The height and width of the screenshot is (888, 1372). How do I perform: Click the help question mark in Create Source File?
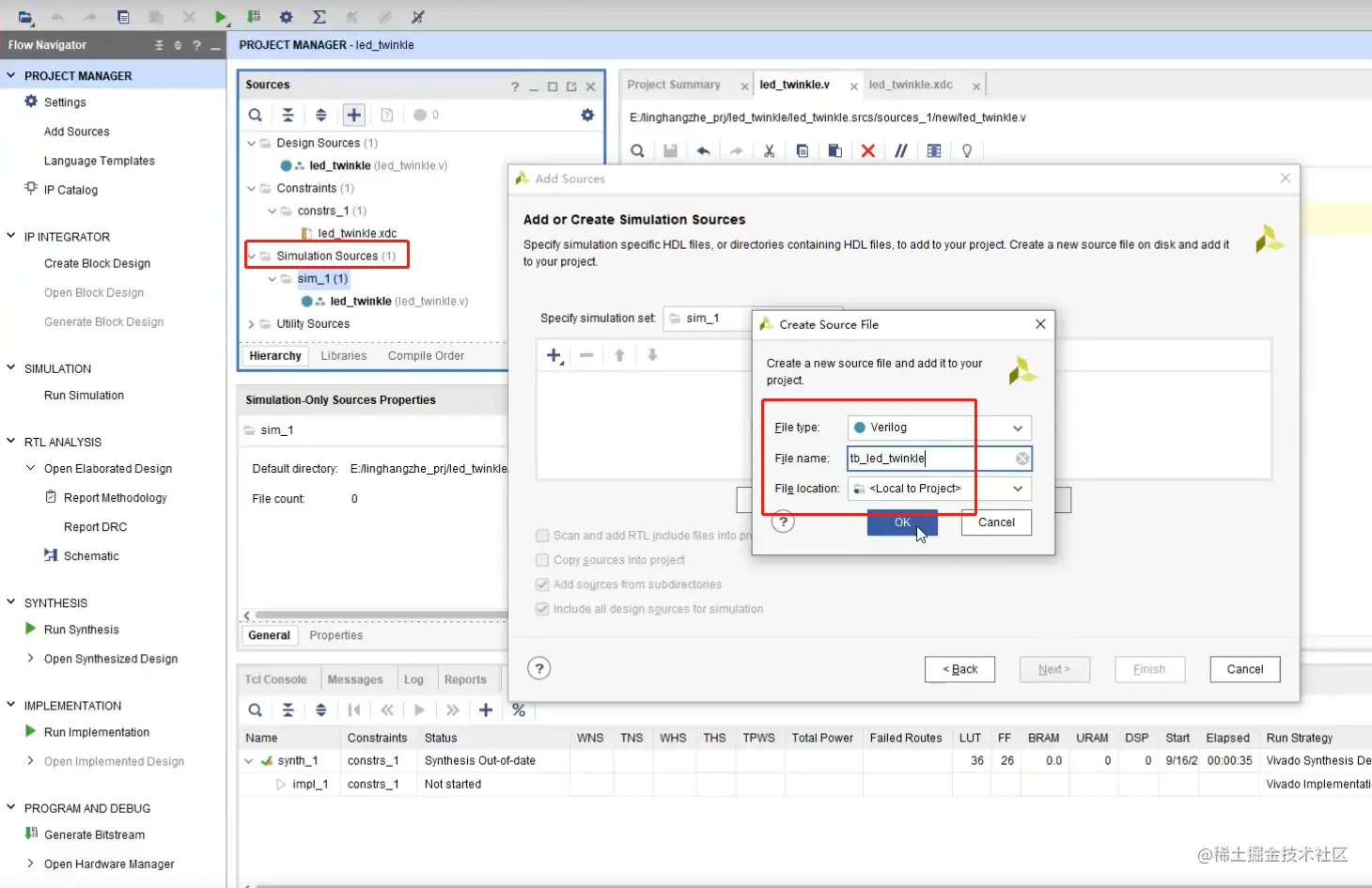[x=783, y=522]
